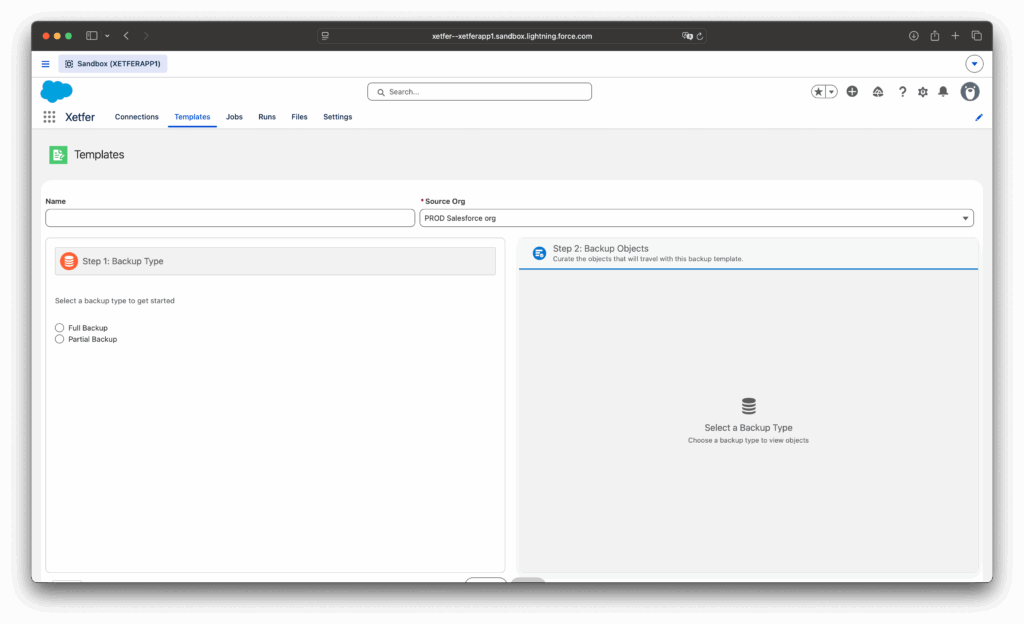This screenshot has height=624, width=1024.
Task: Expand the circular dropdown arrow top right
Action: pos(974,64)
